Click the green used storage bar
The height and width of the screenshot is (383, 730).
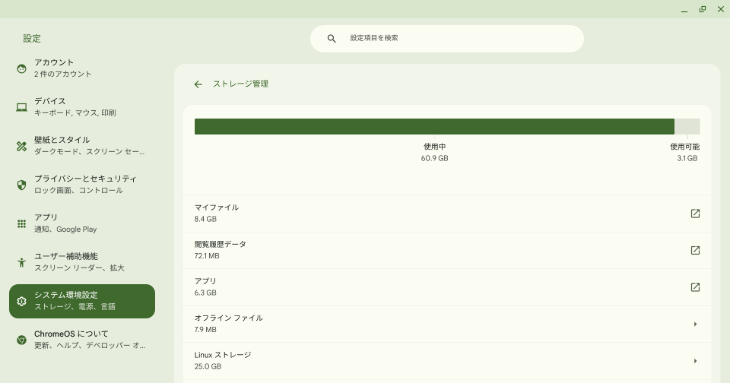[x=434, y=127]
